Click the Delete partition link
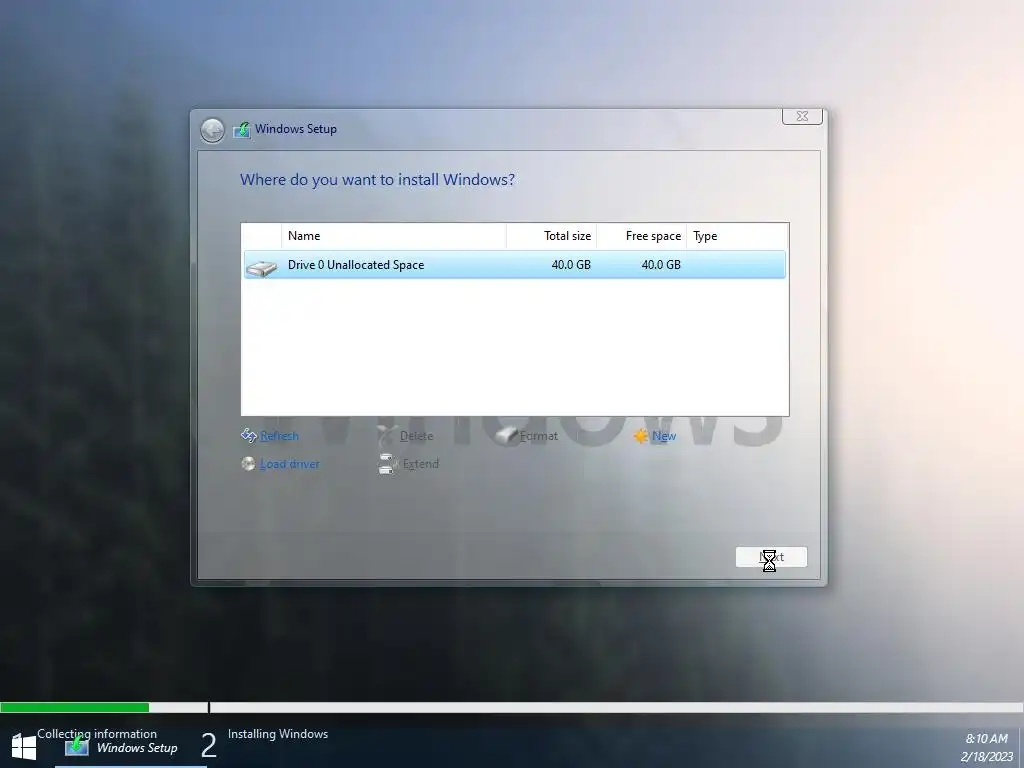Viewport: 1024px width, 768px height. (x=417, y=436)
